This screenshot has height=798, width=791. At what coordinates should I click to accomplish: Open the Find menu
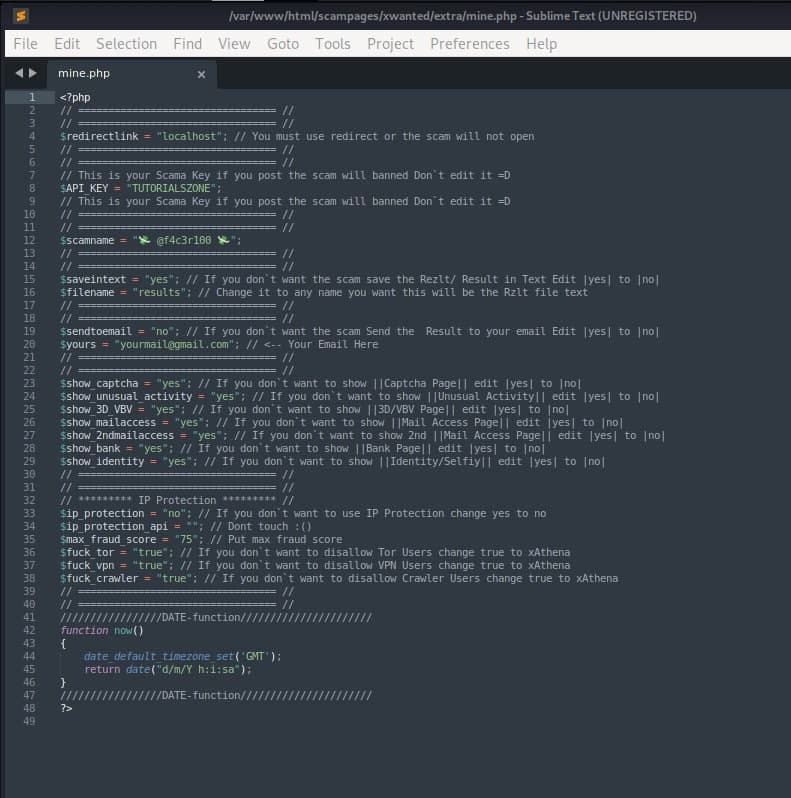coord(187,44)
